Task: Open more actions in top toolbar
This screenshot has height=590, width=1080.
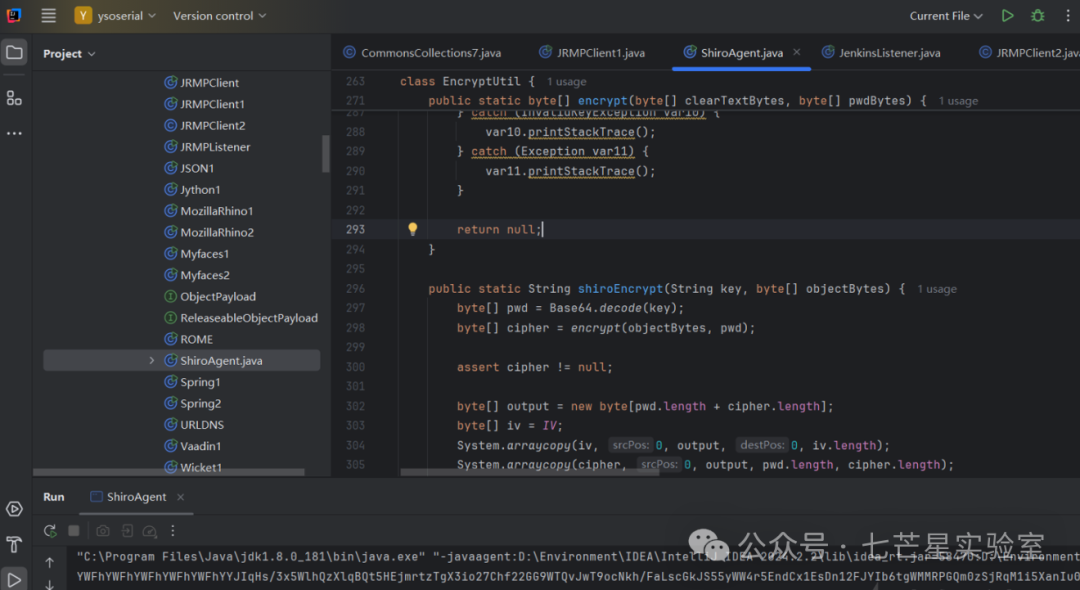Action: click(1068, 15)
